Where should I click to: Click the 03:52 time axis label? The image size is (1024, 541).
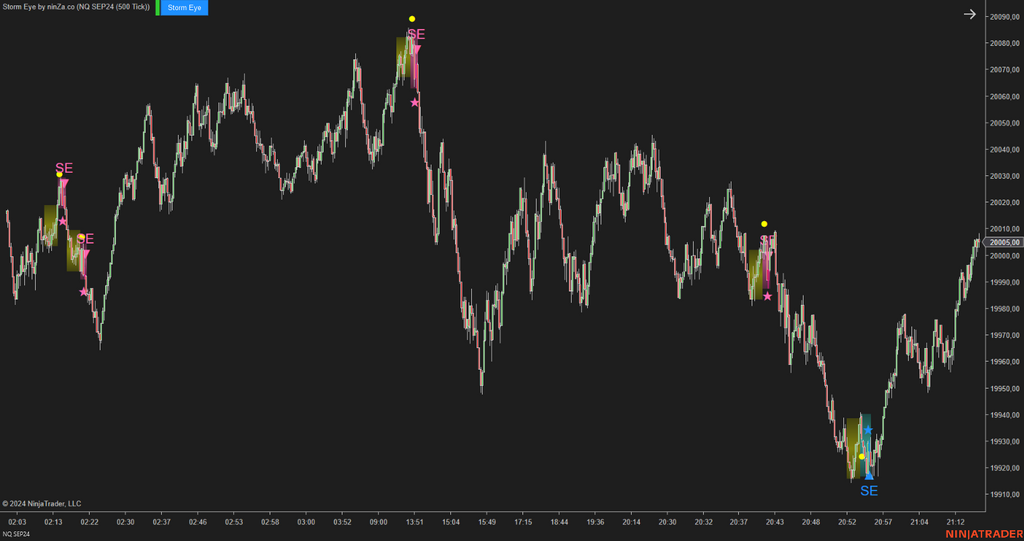click(x=342, y=522)
